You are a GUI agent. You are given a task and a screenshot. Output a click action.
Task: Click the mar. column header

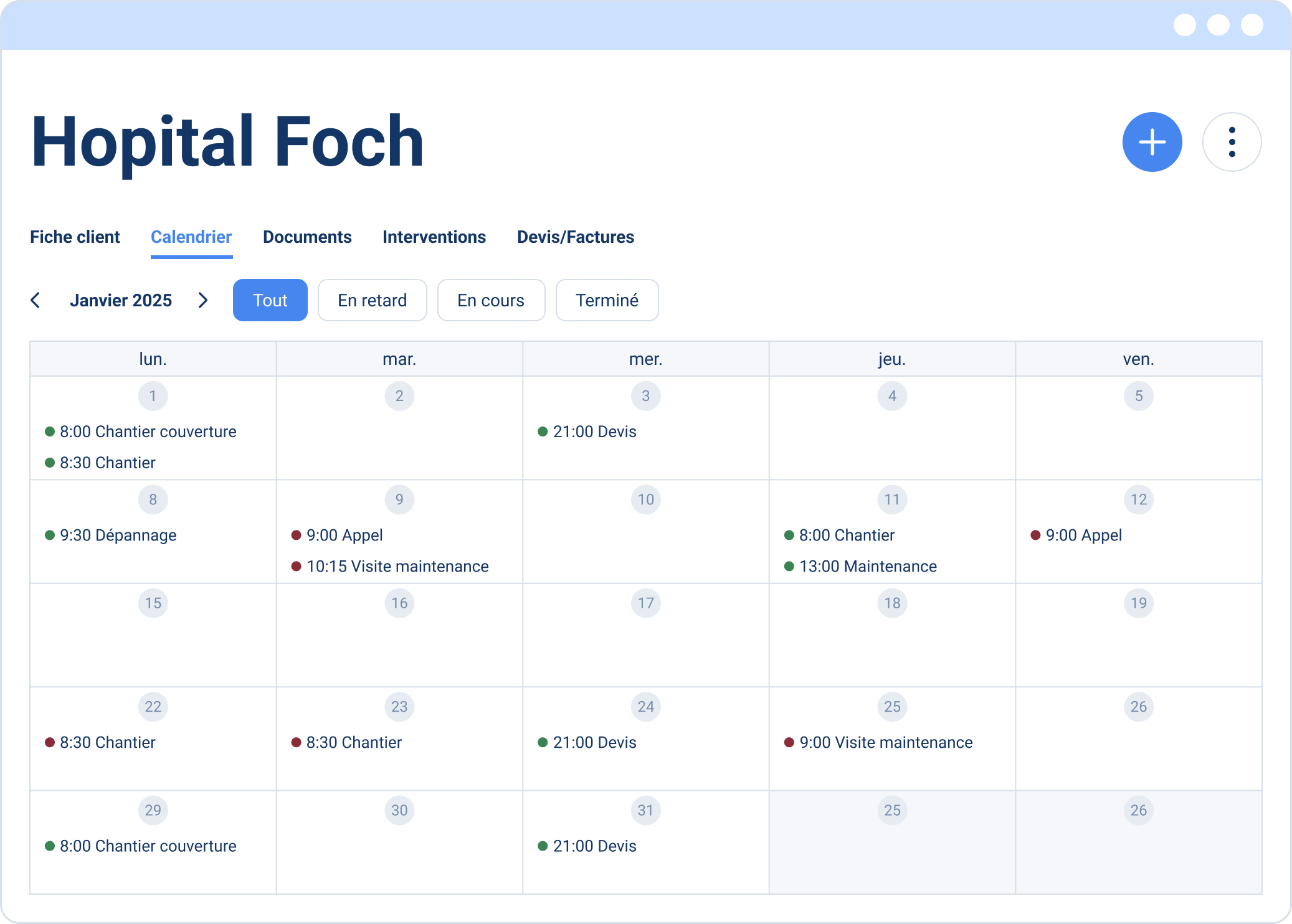click(x=399, y=359)
